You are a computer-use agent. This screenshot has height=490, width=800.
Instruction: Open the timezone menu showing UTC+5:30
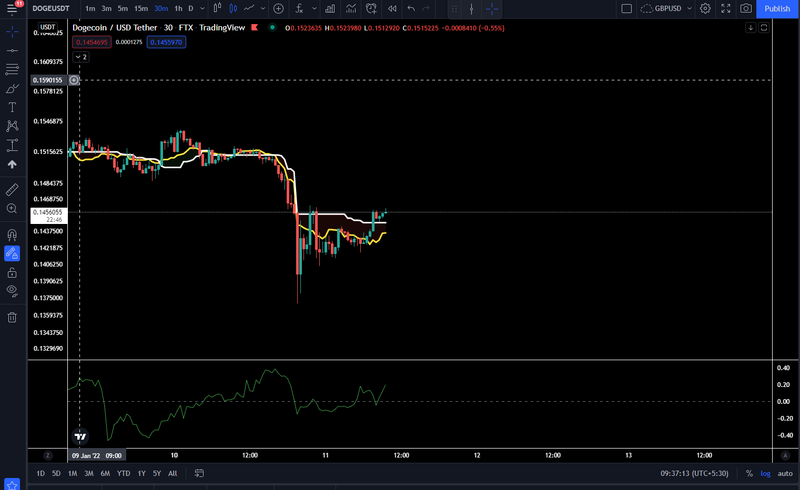coord(694,473)
